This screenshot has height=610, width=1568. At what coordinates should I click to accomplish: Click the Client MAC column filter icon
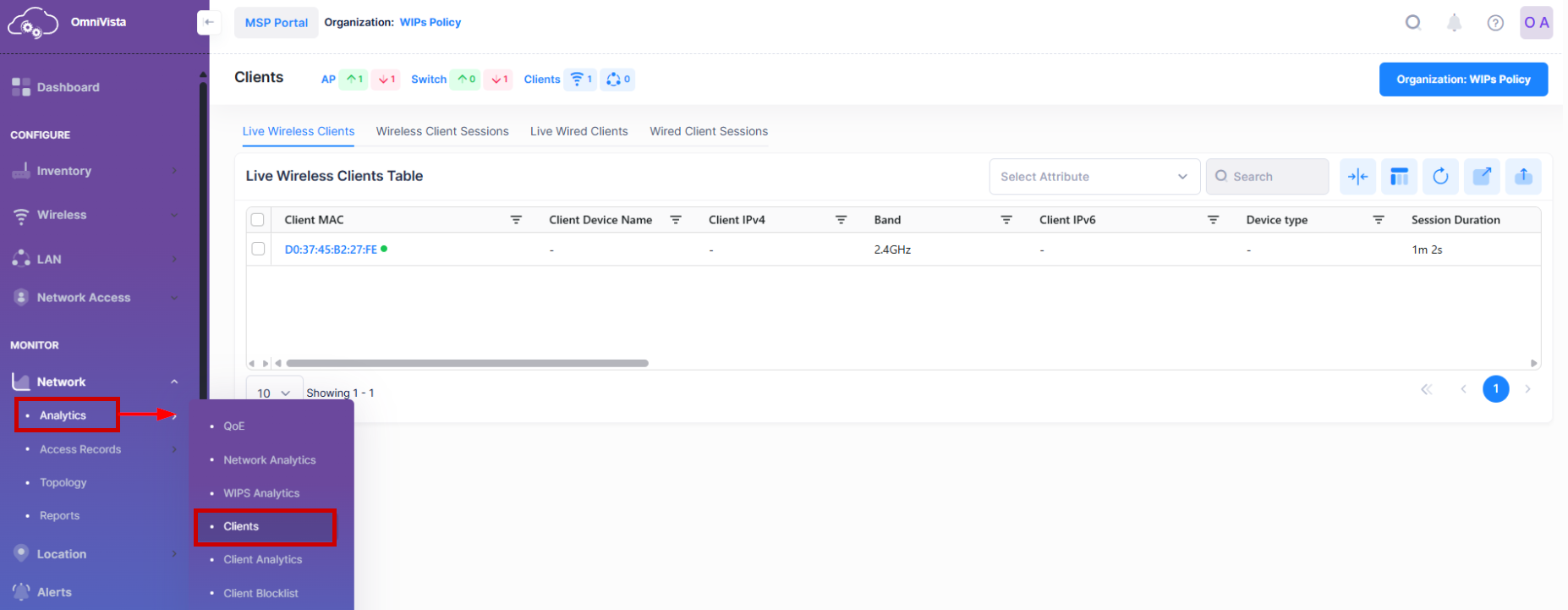pyautogui.click(x=516, y=220)
